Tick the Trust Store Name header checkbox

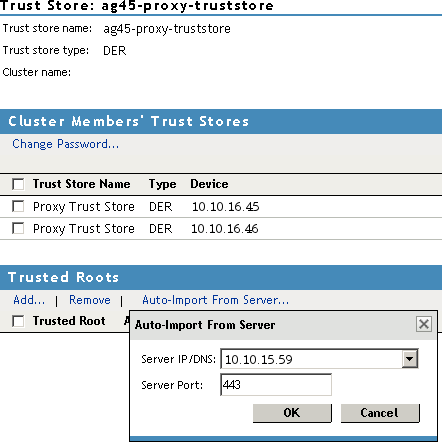tap(18, 184)
